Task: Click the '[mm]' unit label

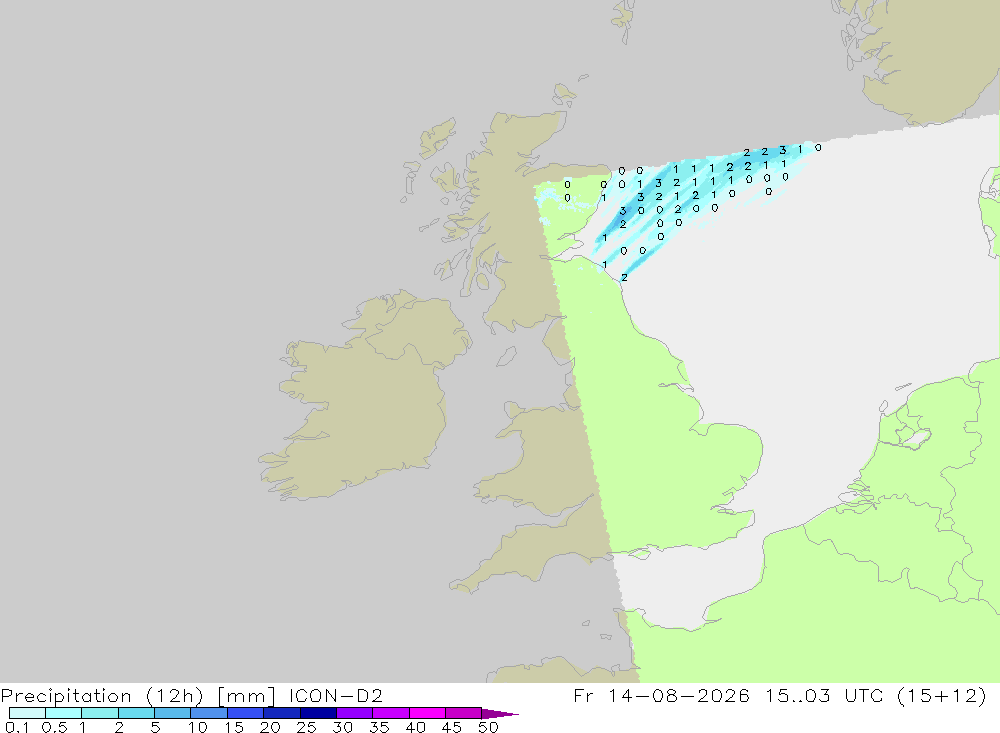Action: pyautogui.click(x=246, y=696)
